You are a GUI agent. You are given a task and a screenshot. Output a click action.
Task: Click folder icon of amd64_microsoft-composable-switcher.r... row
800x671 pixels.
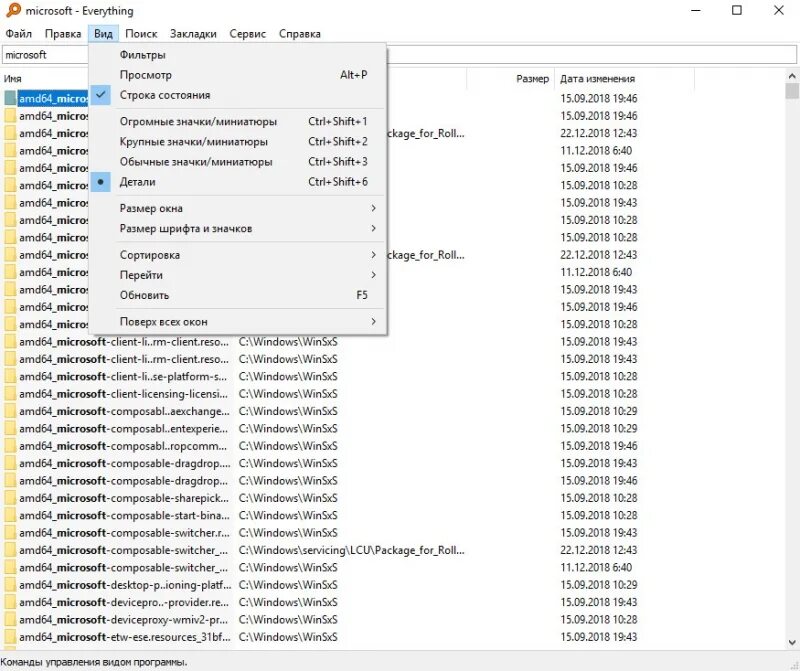(10, 533)
